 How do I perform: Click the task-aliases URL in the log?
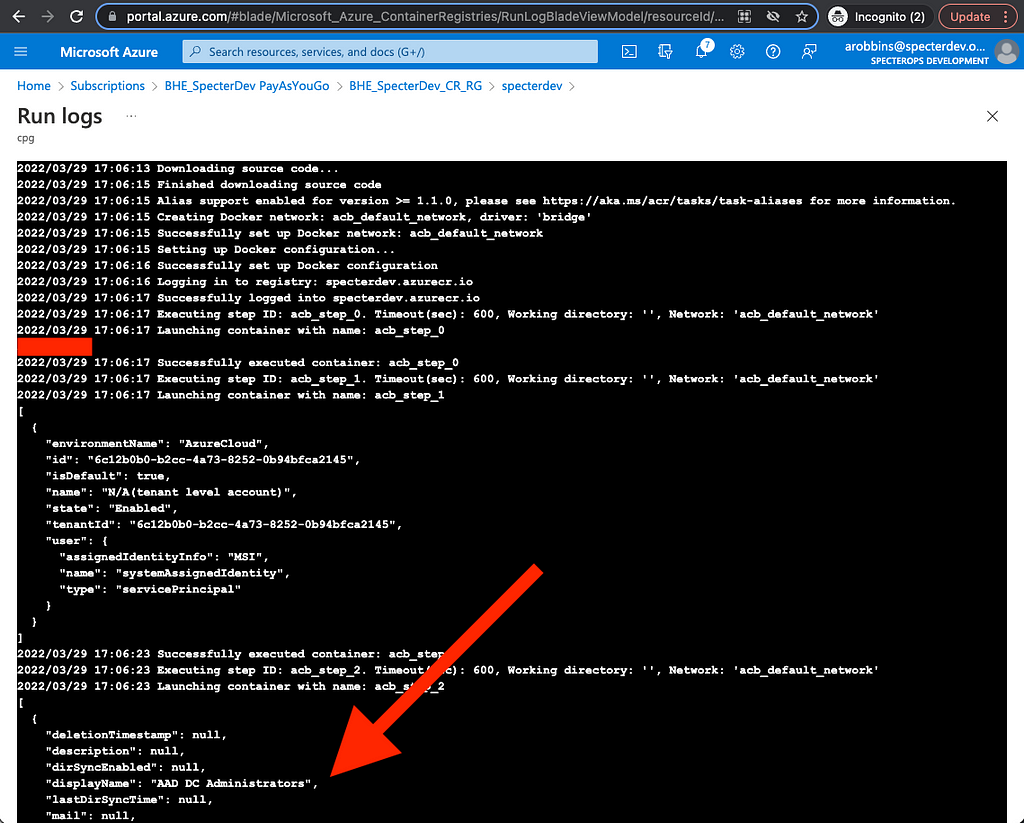click(x=673, y=201)
